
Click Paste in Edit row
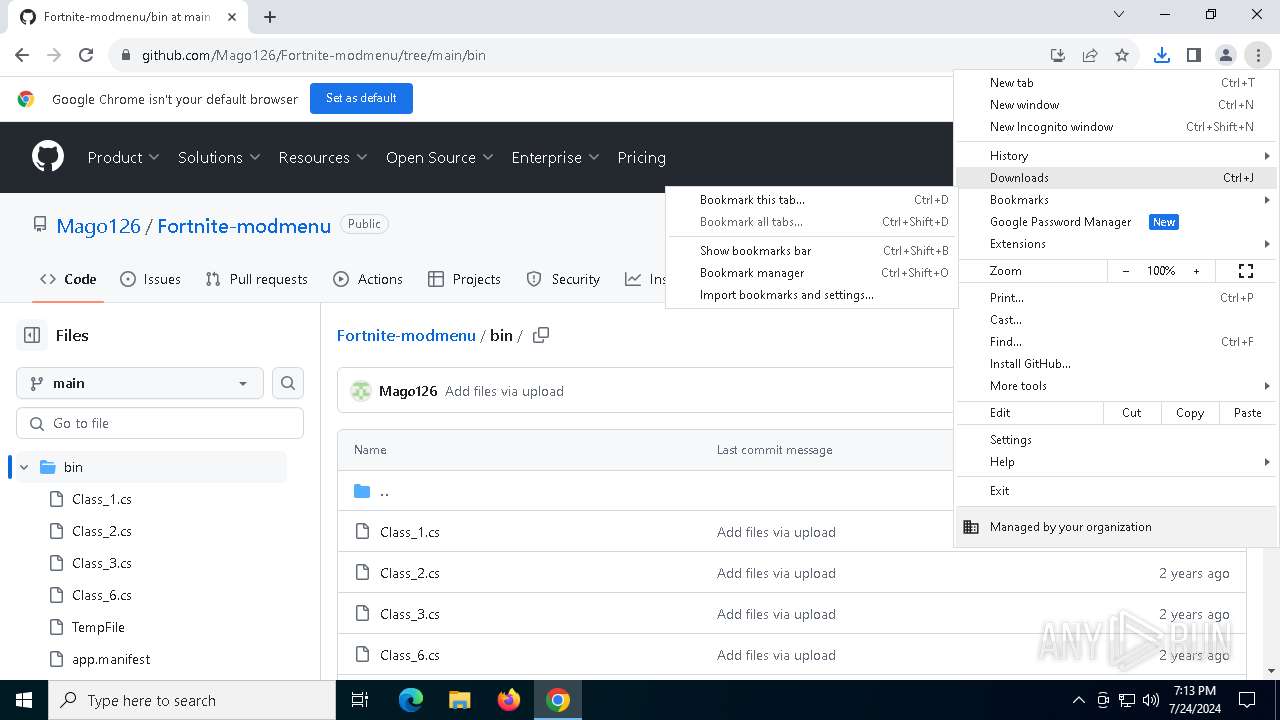pyautogui.click(x=1248, y=413)
